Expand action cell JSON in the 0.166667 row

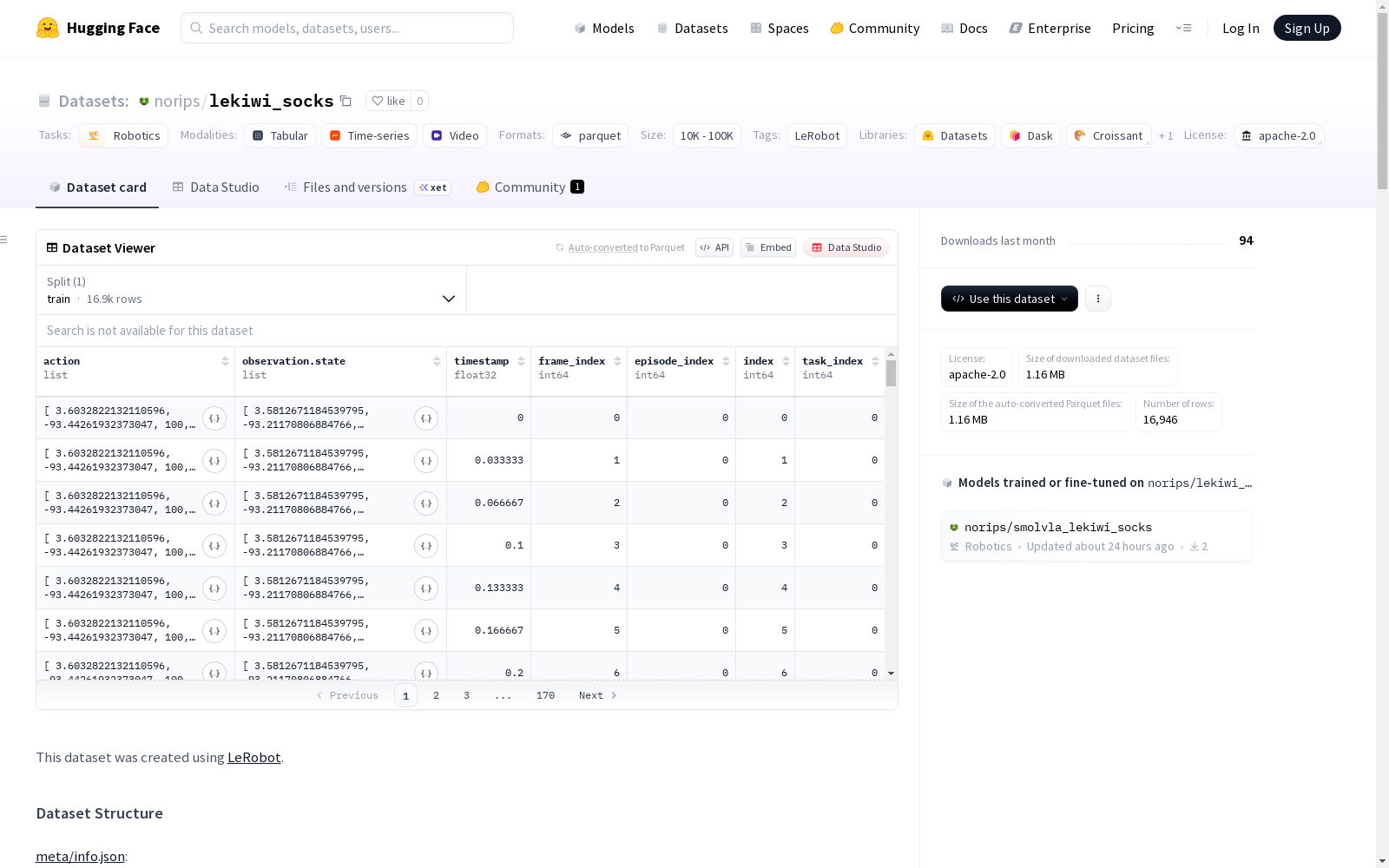214,631
